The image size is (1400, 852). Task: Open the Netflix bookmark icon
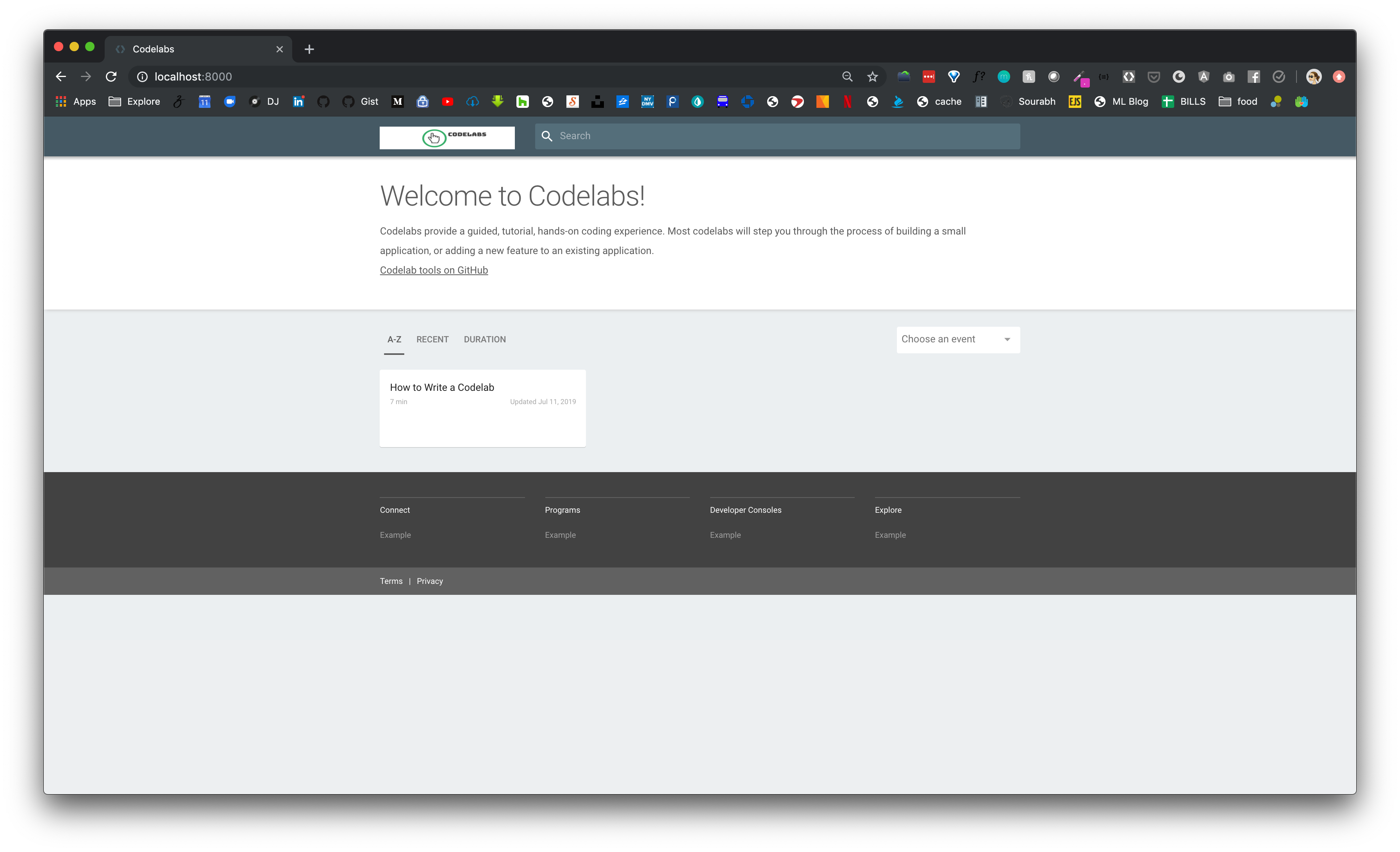coord(848,101)
